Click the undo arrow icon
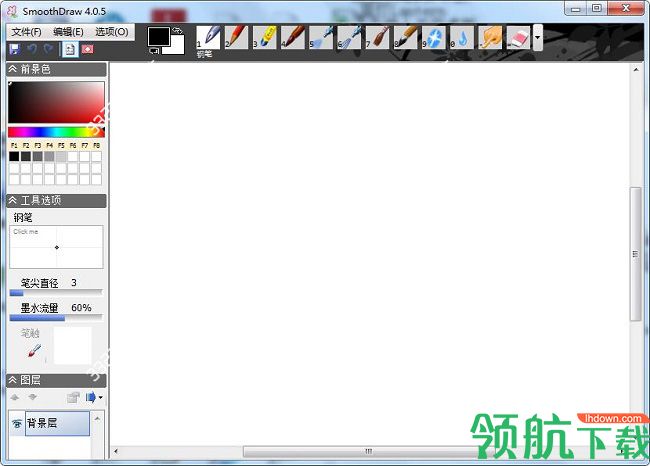 coord(32,49)
